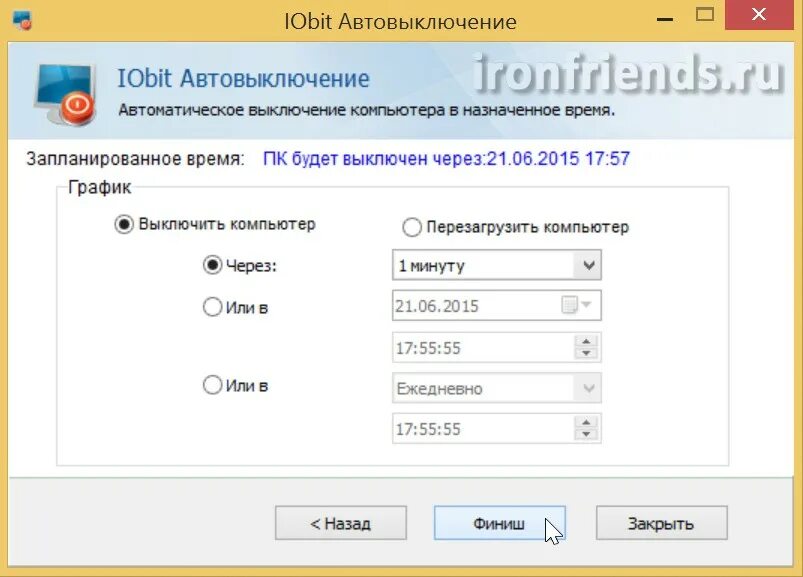
Task: Select the 'Выключить компьютер' radio button
Action: coord(124,224)
